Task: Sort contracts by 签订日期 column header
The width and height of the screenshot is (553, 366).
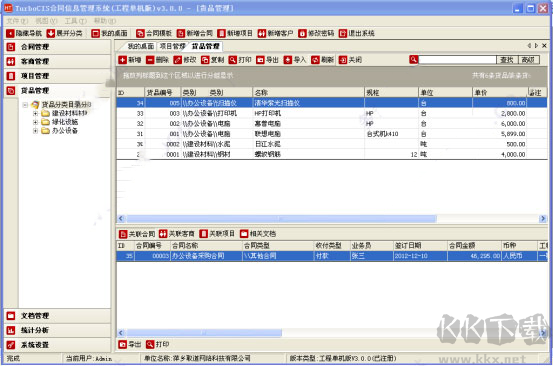Action: point(420,246)
